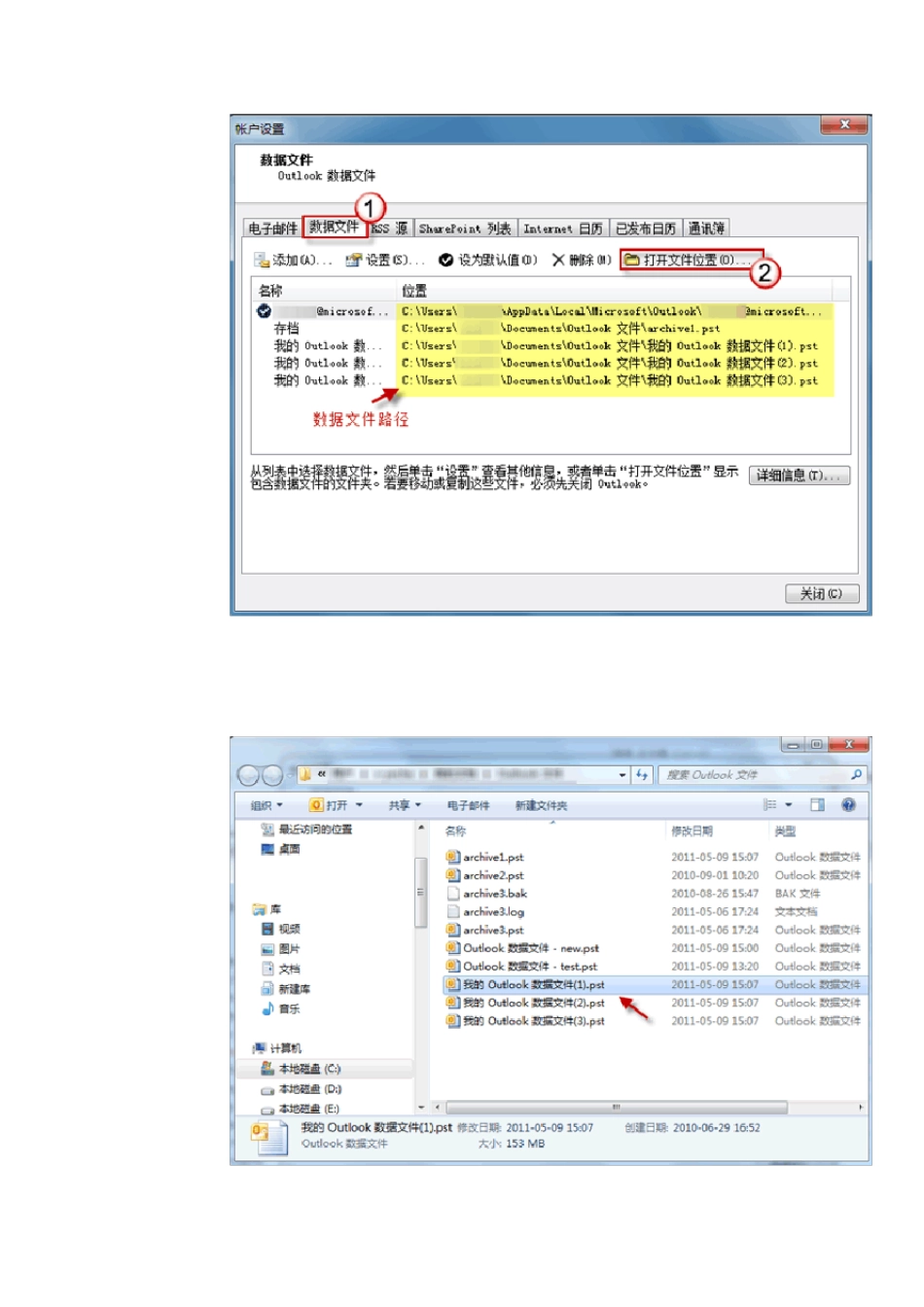924x1307 pixels.
Task: Open the 共享 dropdown menu
Action: click(405, 805)
